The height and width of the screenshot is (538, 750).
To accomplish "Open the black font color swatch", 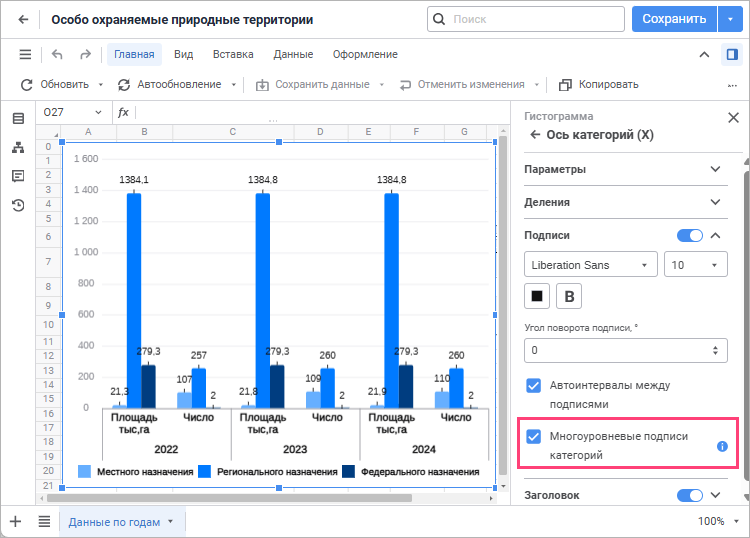I will click(537, 296).
